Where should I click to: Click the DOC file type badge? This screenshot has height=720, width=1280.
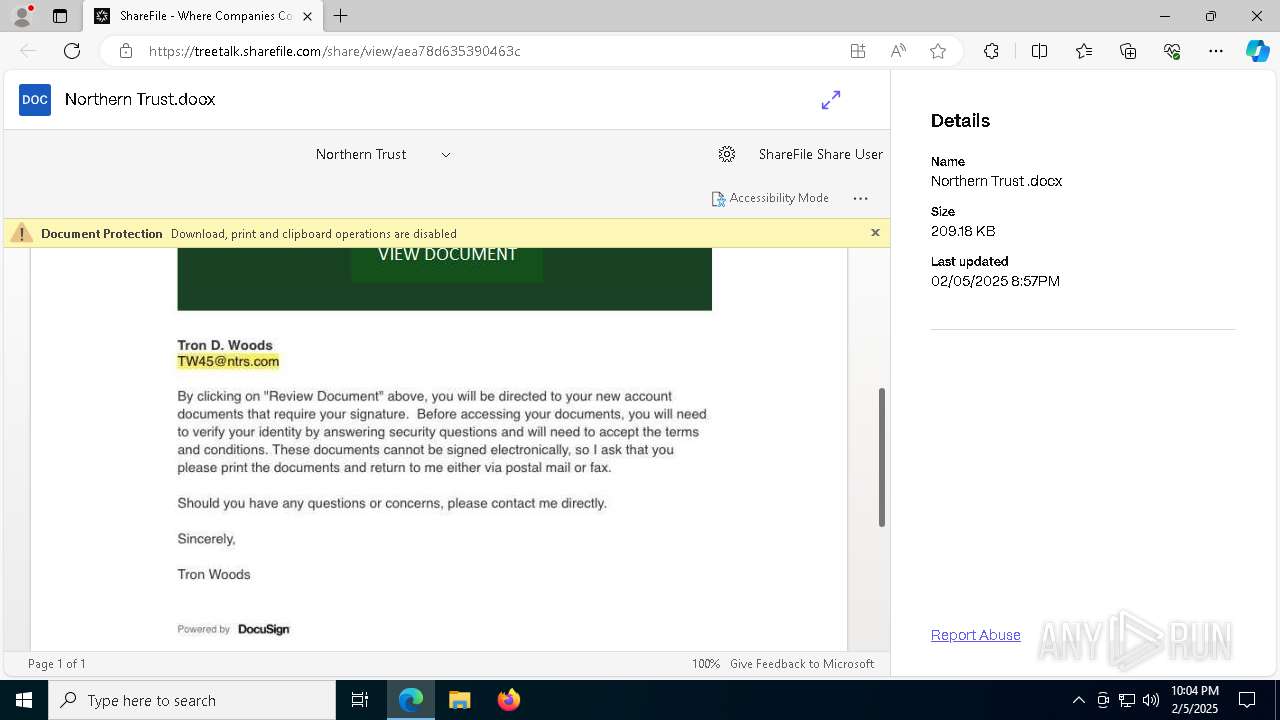point(35,100)
